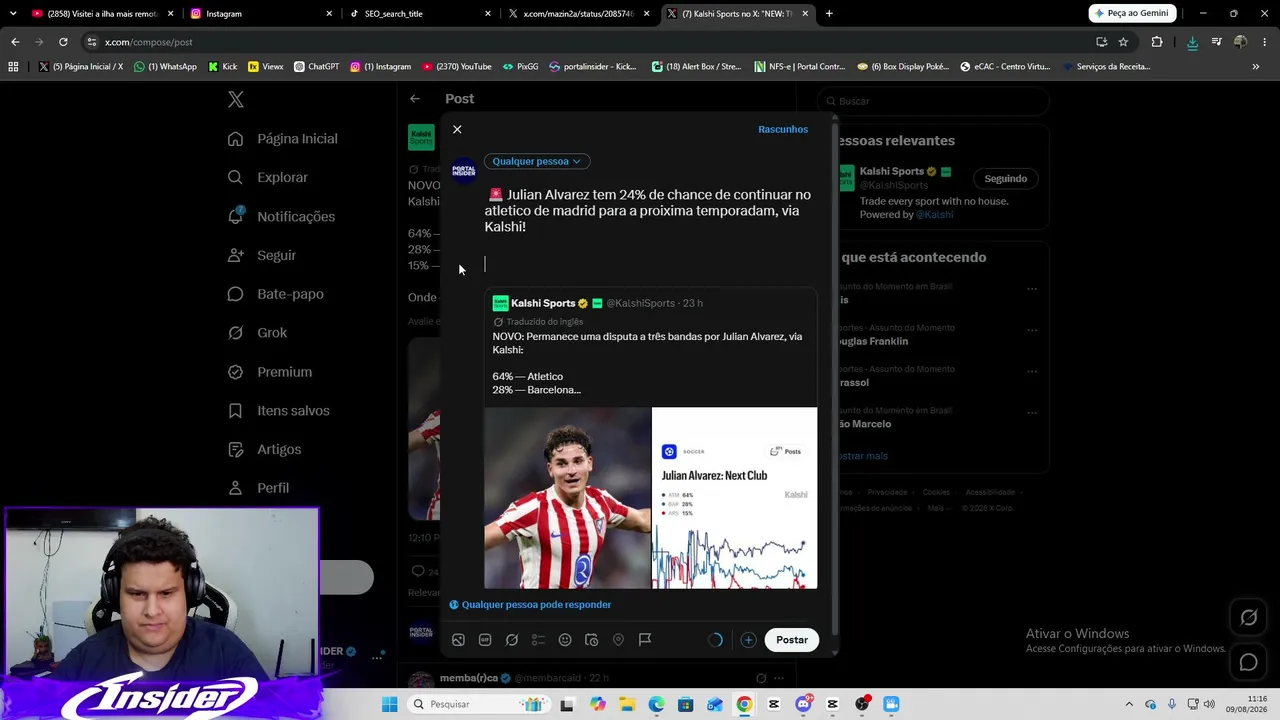Click the Pesquisar taskbar search box
1280x720 pixels.
479,704
